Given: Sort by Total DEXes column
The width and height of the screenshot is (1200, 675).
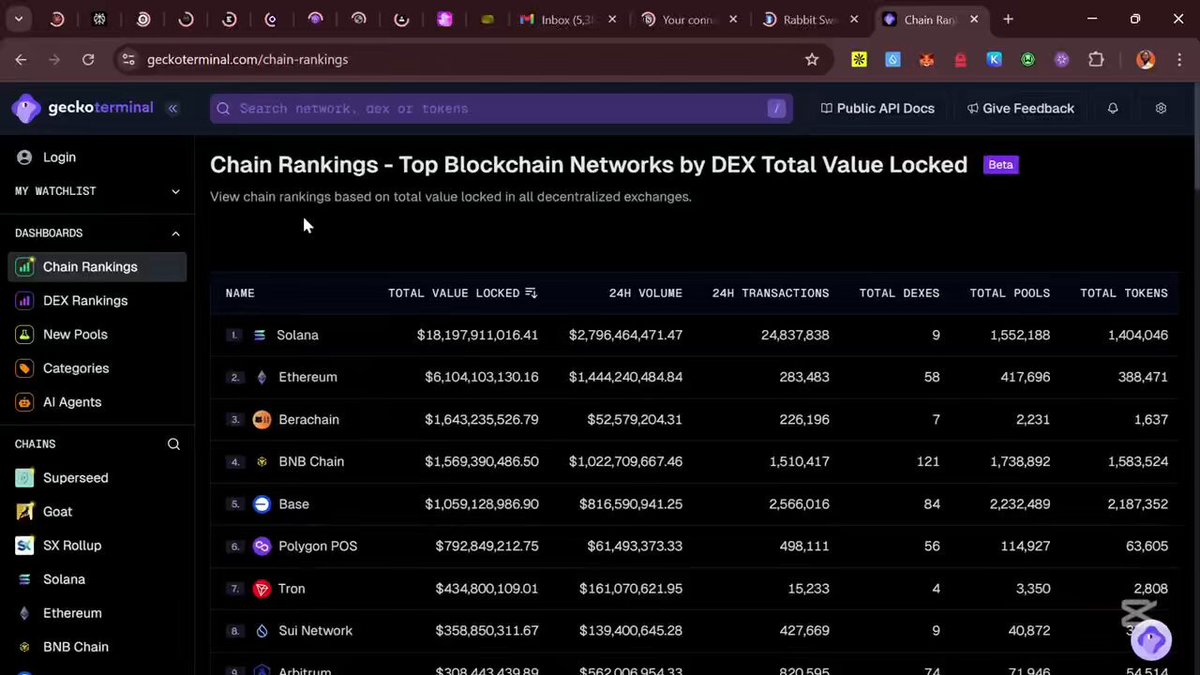Looking at the screenshot, I should point(899,293).
